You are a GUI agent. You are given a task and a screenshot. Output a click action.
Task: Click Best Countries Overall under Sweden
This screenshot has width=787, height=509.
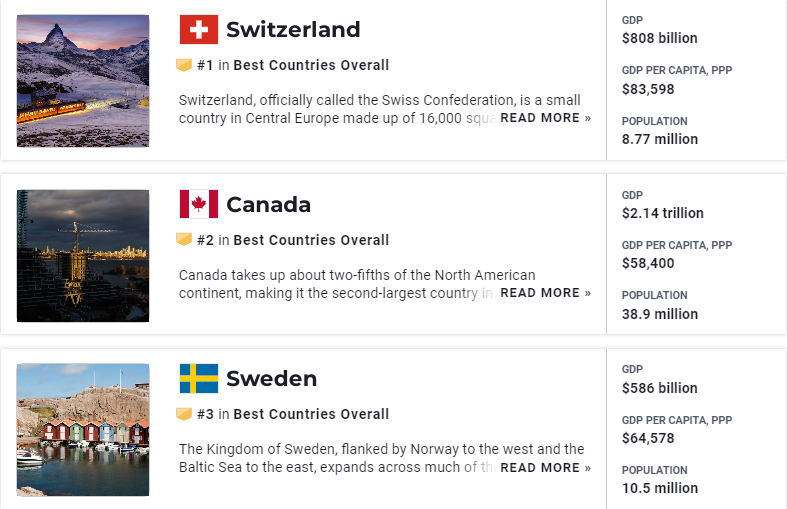[311, 414]
